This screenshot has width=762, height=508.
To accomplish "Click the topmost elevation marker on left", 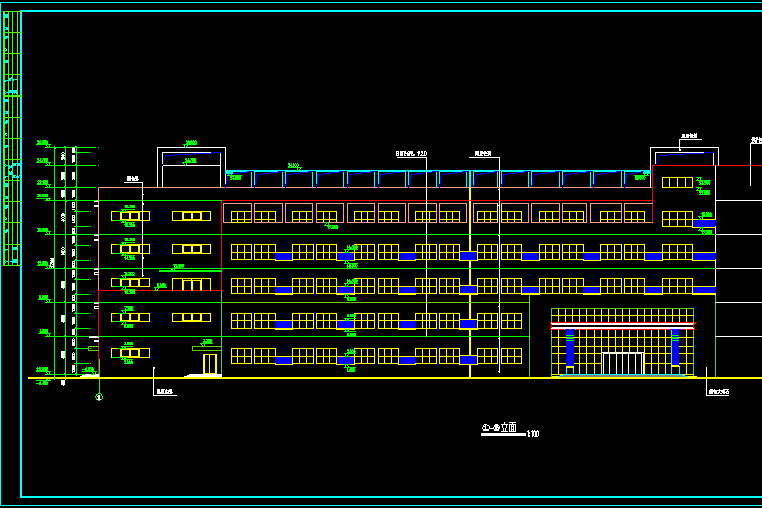I will [x=43, y=142].
